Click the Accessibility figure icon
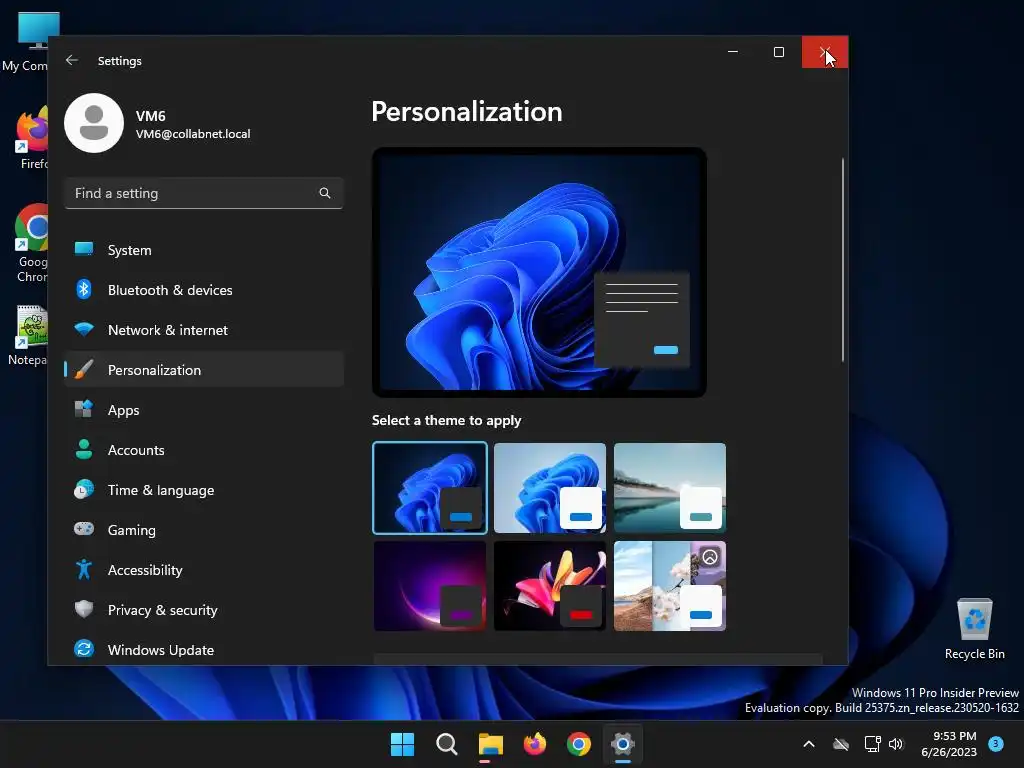This screenshot has height=768, width=1024. click(x=84, y=569)
